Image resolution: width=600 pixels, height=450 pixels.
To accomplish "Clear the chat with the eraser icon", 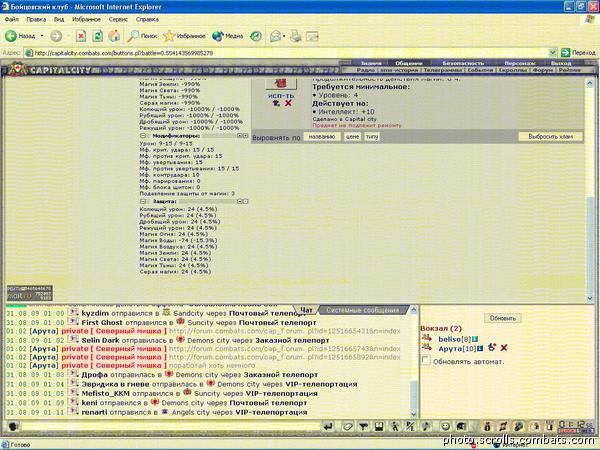I will pos(347,426).
